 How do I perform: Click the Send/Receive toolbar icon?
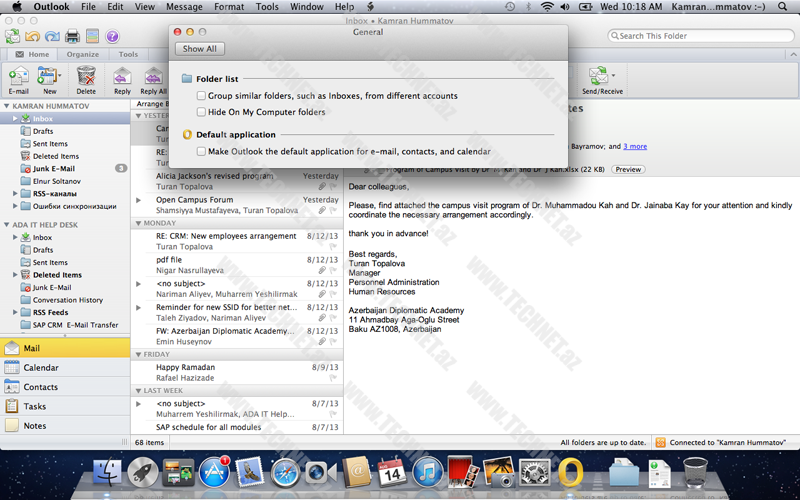point(601,76)
